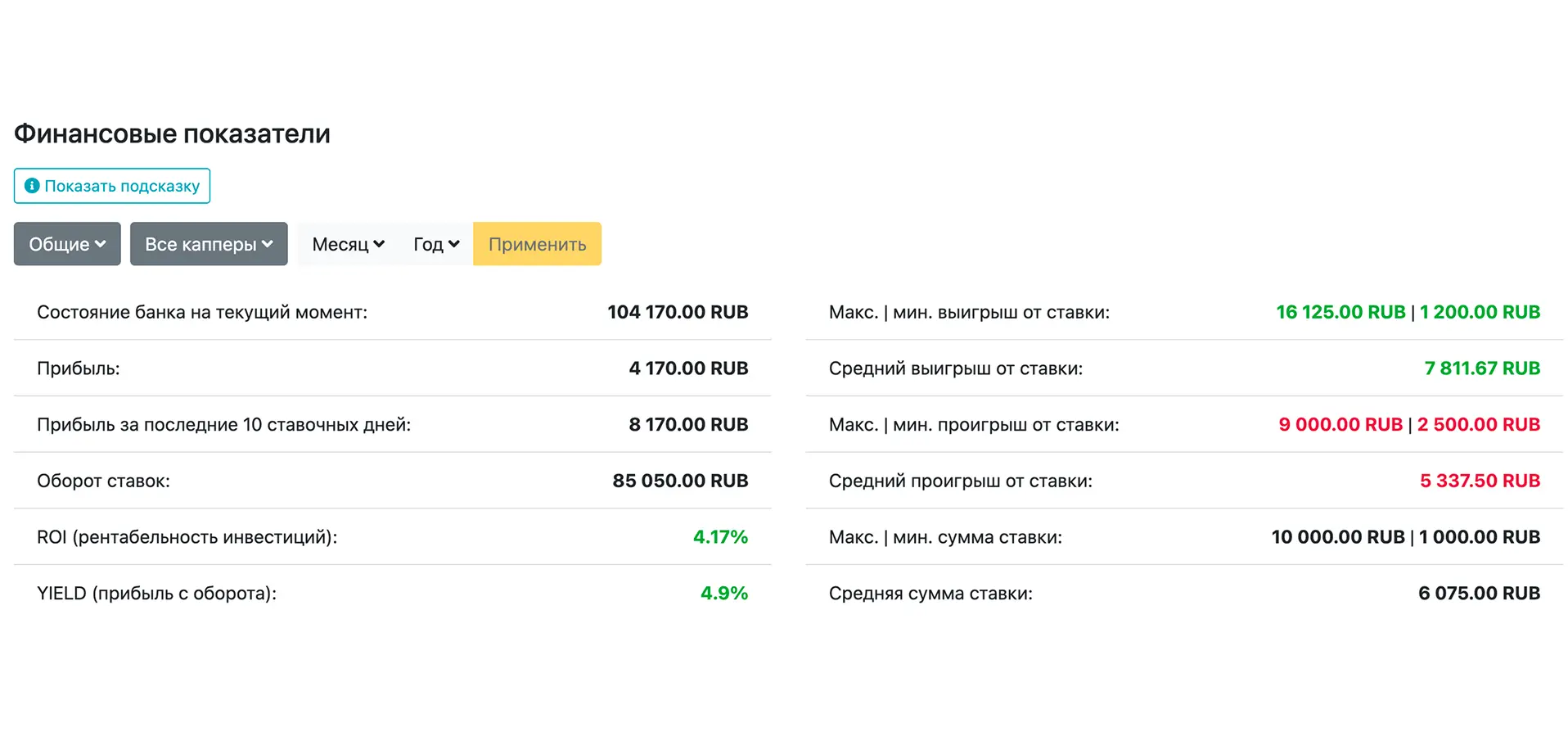
Task: Select the Оборот ставок value 85 050.00 RUB
Action: tap(680, 481)
